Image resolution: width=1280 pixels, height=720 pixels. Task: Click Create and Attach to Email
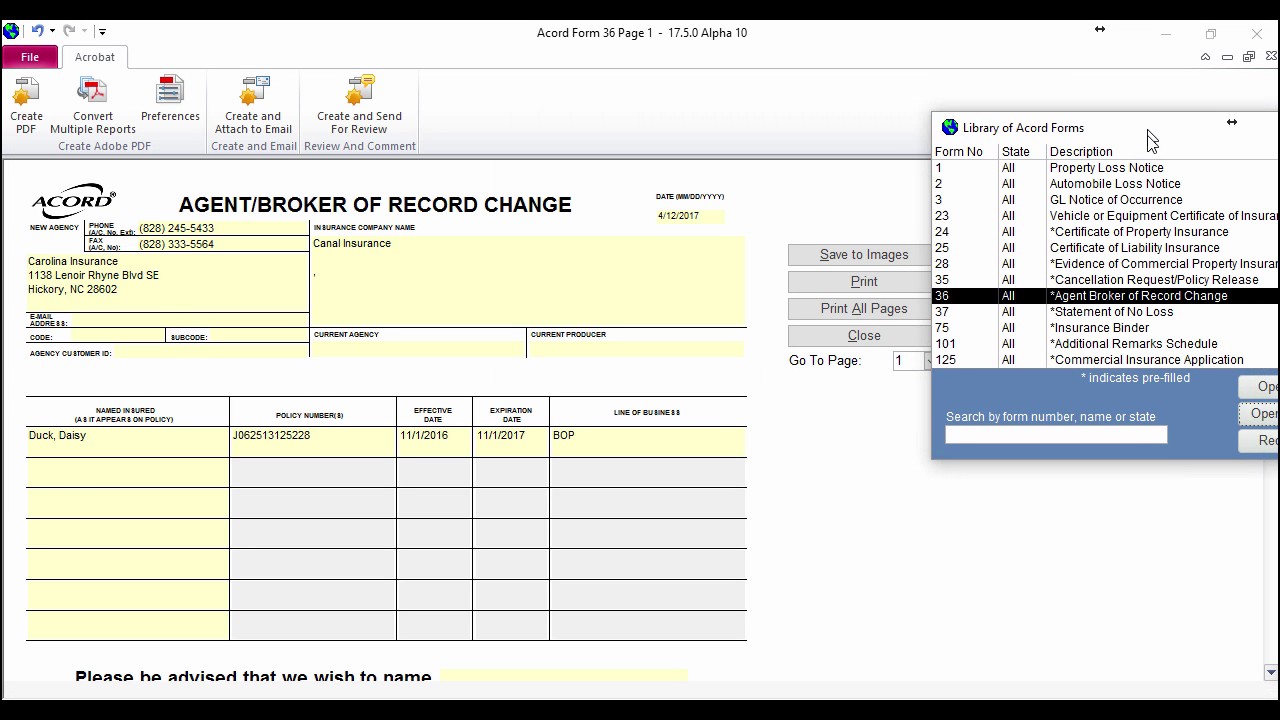(253, 105)
